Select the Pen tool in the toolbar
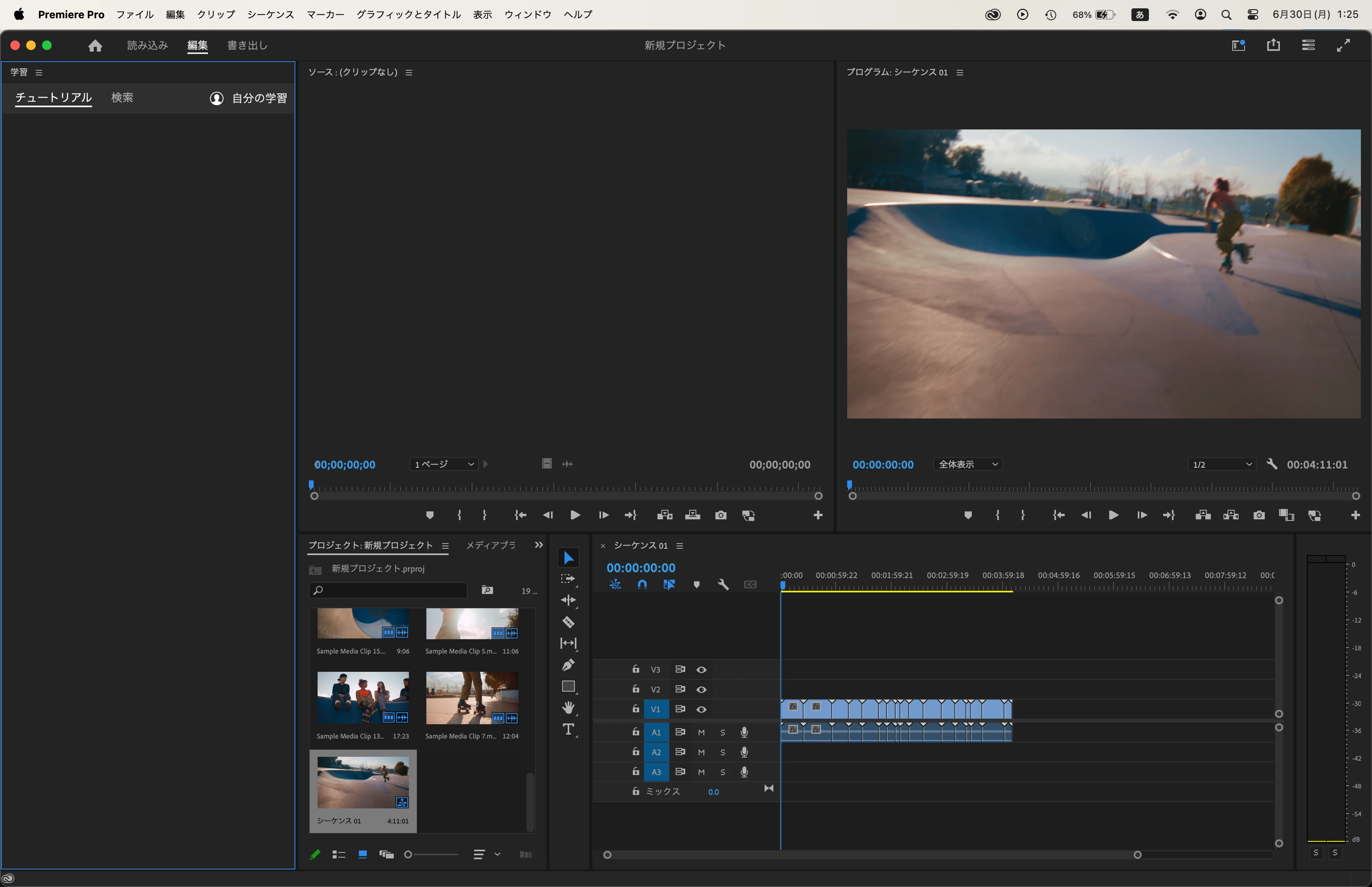Image resolution: width=1372 pixels, height=887 pixels. (568, 665)
